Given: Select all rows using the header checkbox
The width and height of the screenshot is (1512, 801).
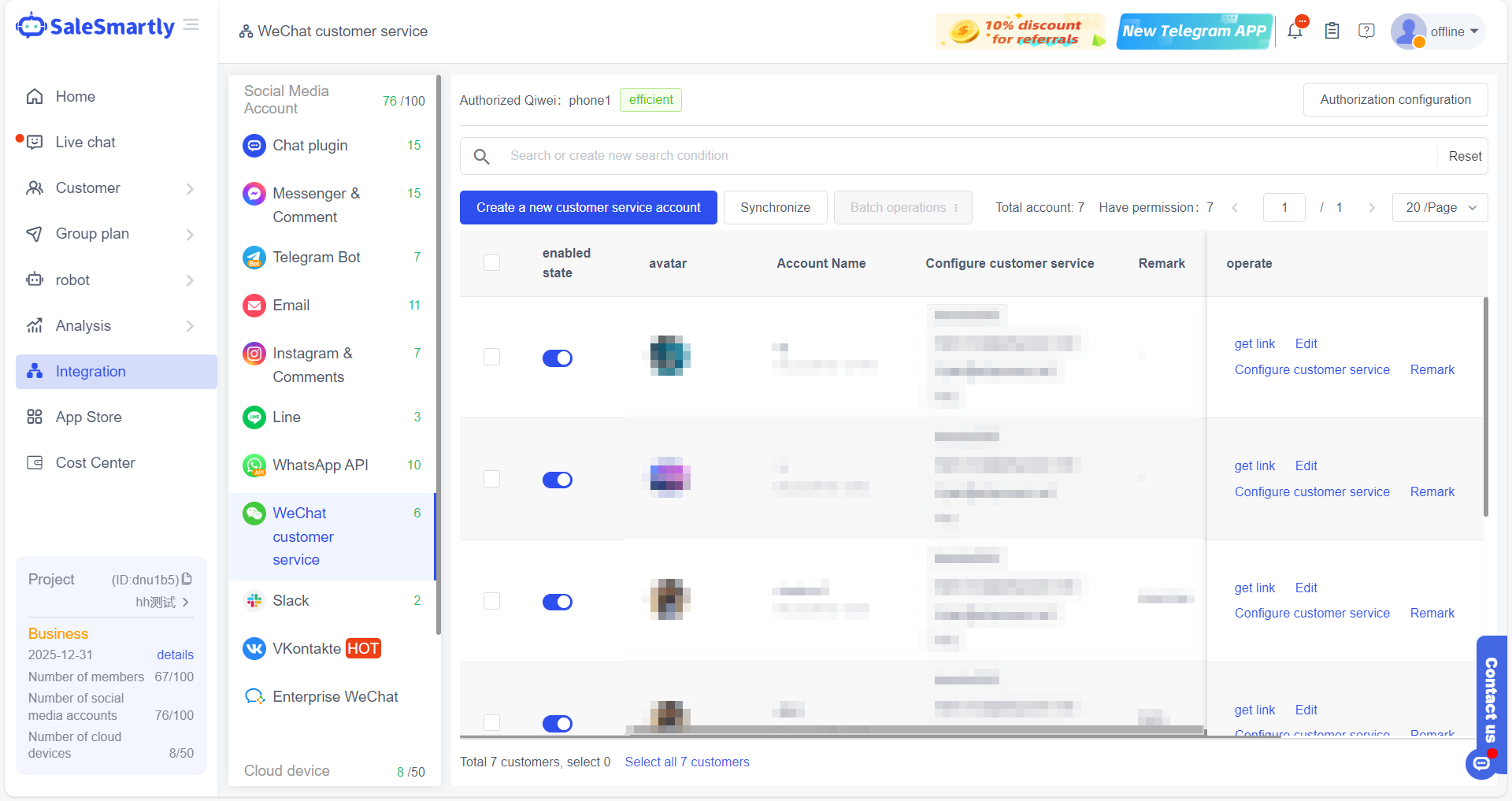Looking at the screenshot, I should pyautogui.click(x=492, y=263).
